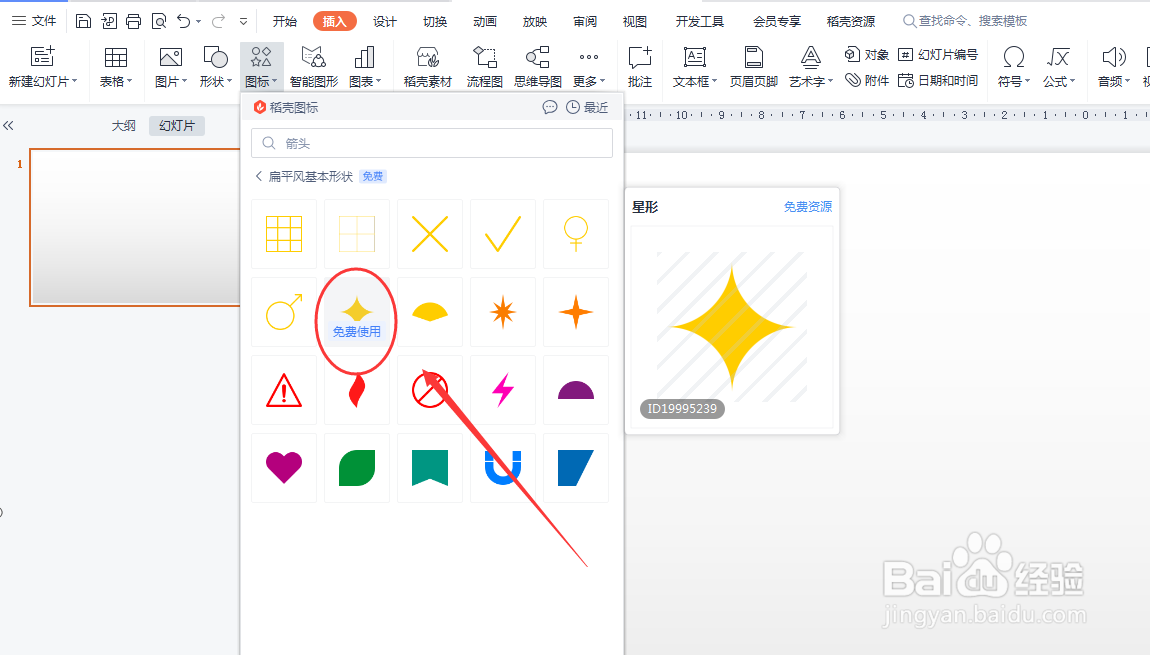
Task: Open the 艺术字 word art dropdown
Action: click(810, 66)
